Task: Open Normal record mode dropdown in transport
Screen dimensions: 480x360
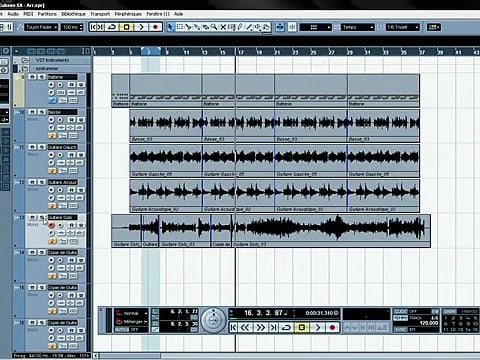Action: (132, 313)
